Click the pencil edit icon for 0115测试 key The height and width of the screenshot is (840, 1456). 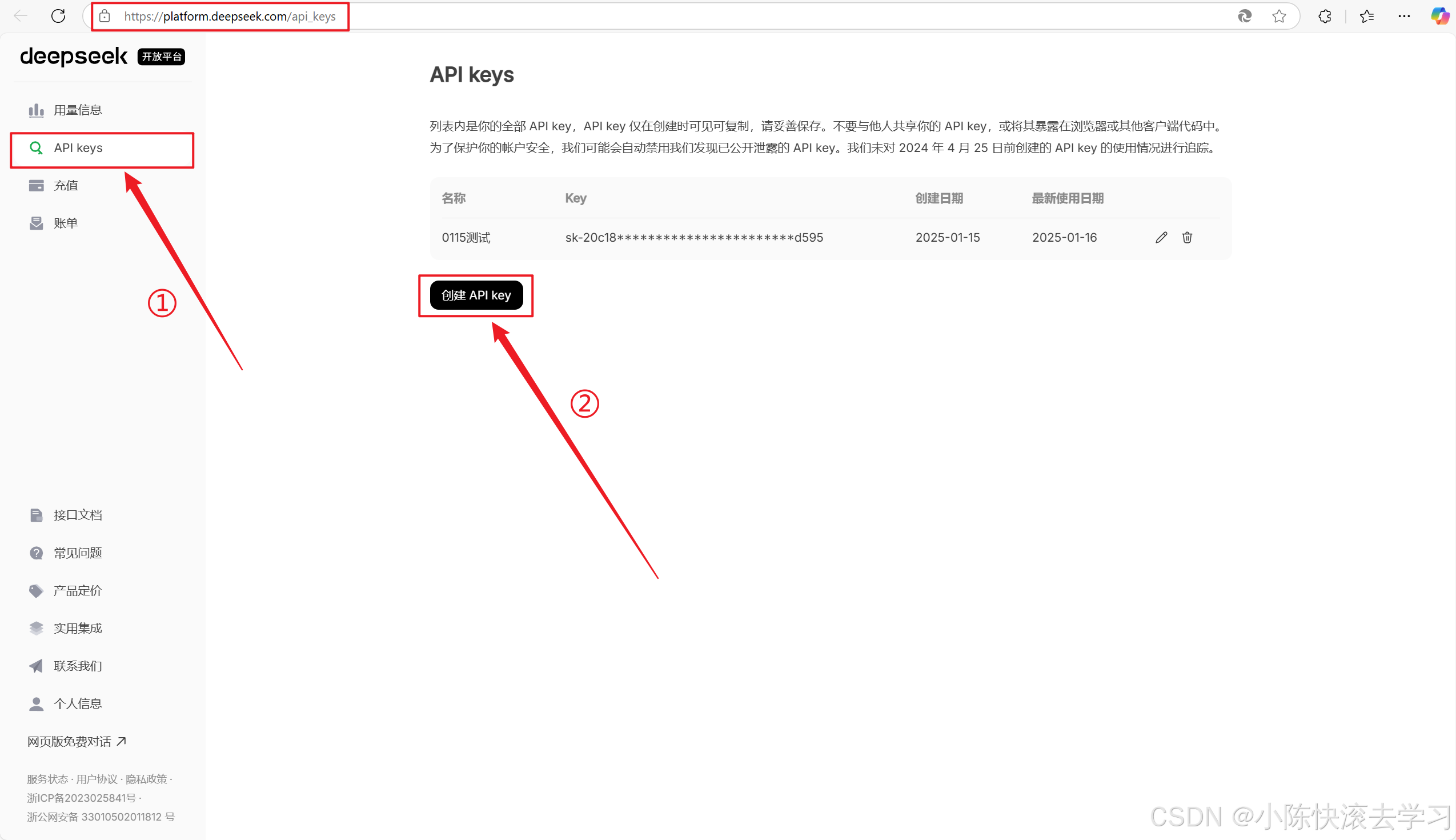pos(1161,238)
